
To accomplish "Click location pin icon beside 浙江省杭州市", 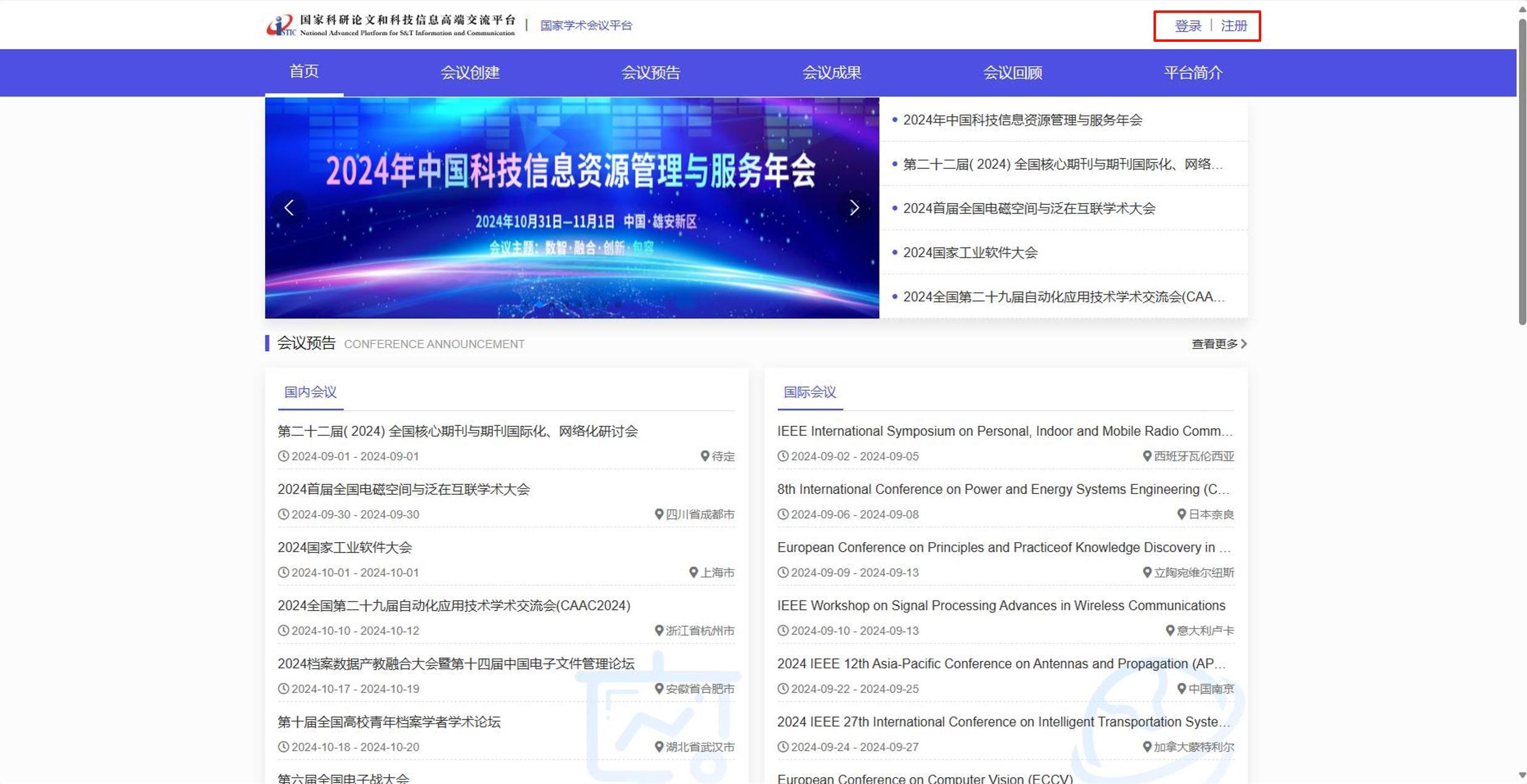I will (659, 630).
